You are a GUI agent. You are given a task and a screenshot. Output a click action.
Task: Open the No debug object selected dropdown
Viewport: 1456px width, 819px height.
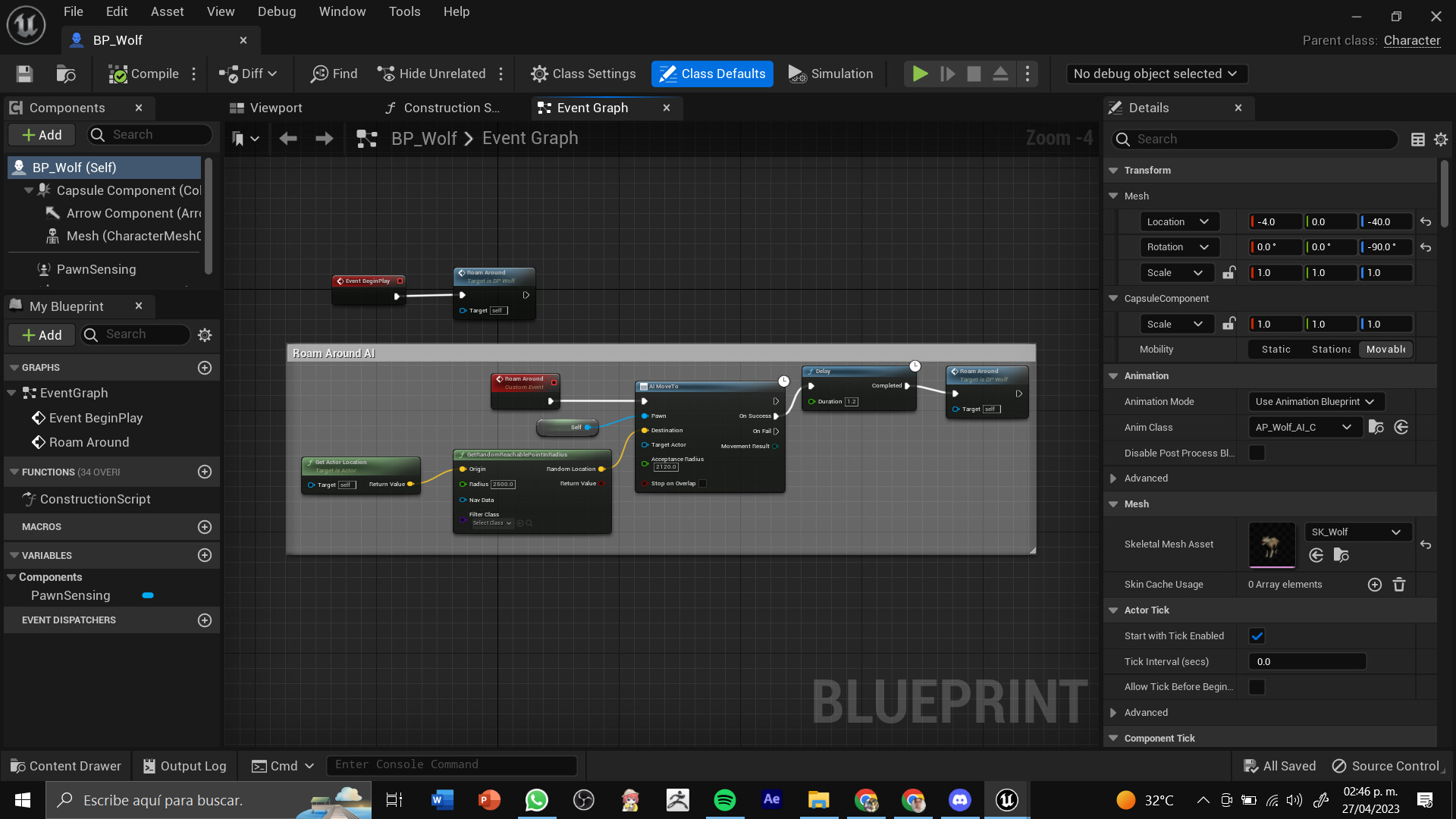pyautogui.click(x=1156, y=74)
